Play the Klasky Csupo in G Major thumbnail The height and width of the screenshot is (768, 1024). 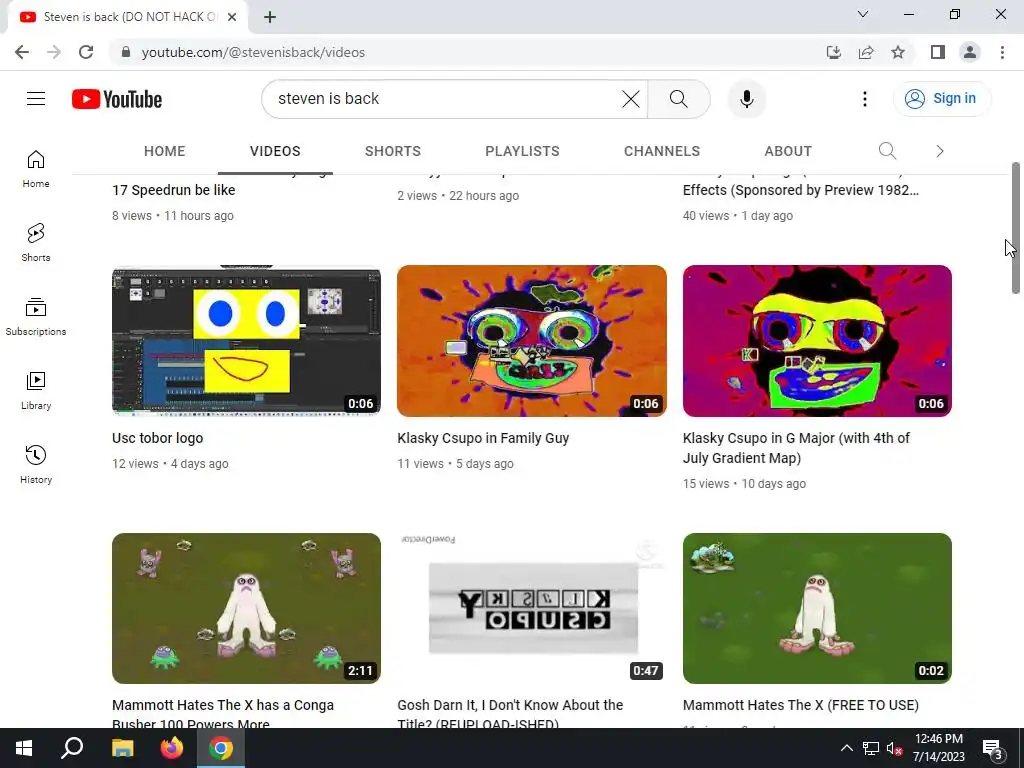(817, 341)
